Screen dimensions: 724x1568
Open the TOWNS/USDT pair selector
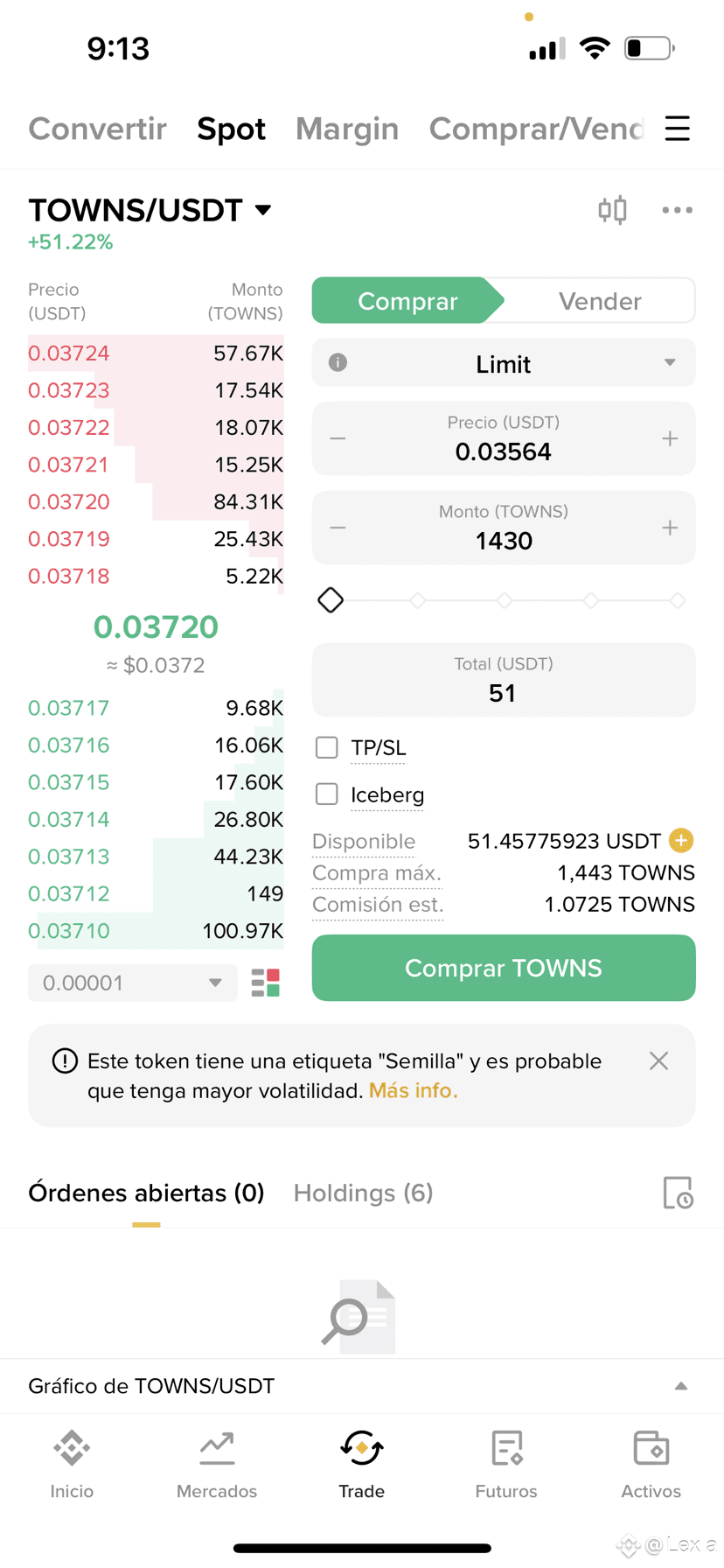150,210
